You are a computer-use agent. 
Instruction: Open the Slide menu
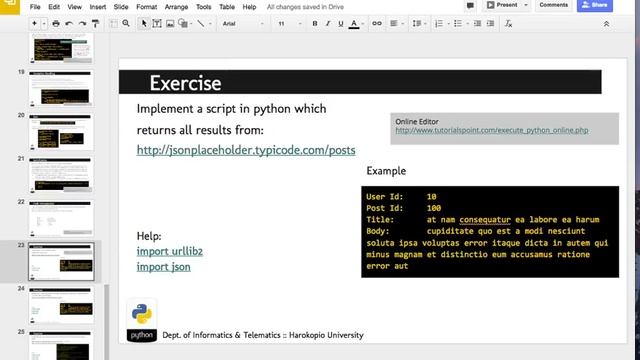coord(121,7)
